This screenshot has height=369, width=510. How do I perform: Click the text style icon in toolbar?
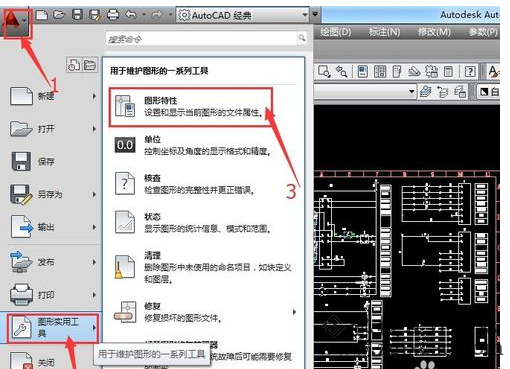pyautogui.click(x=493, y=71)
